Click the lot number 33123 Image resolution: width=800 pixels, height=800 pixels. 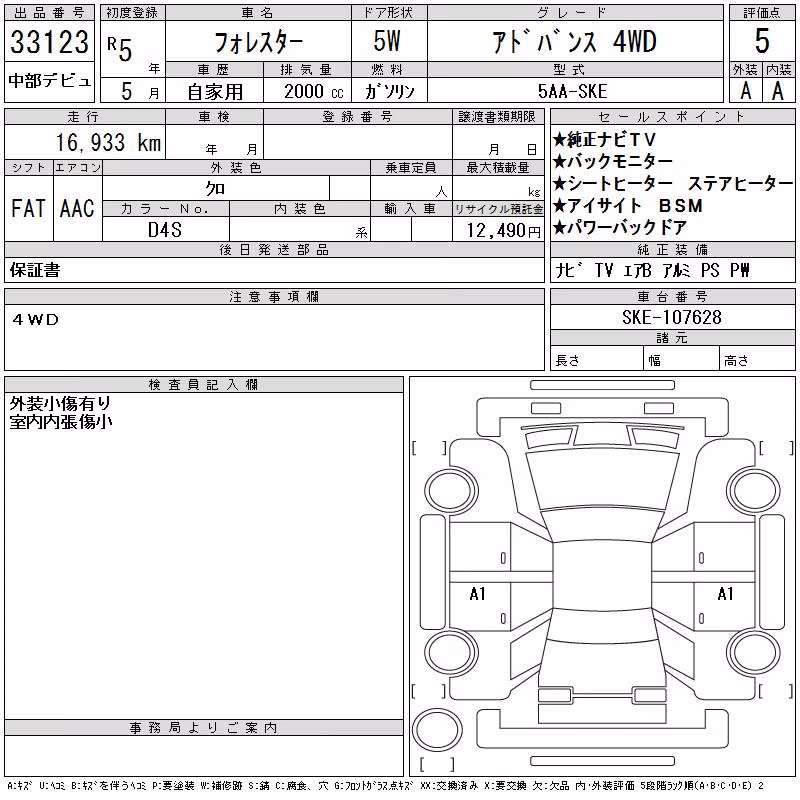tap(49, 42)
